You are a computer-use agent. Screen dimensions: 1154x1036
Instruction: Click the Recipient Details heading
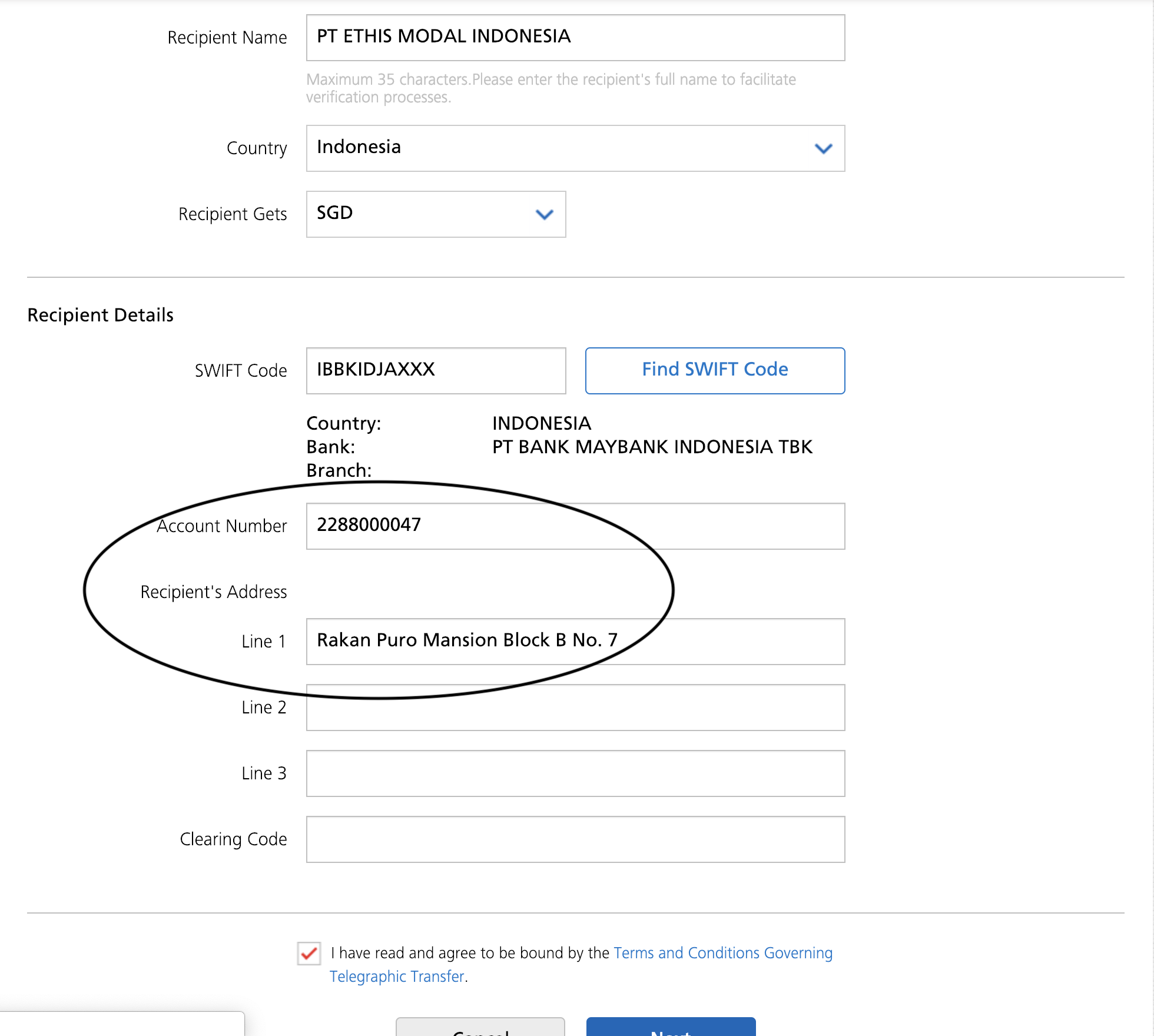point(101,315)
